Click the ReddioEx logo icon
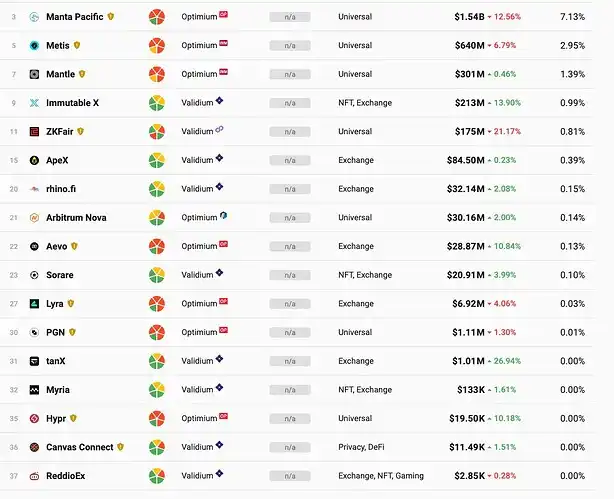 click(35, 476)
